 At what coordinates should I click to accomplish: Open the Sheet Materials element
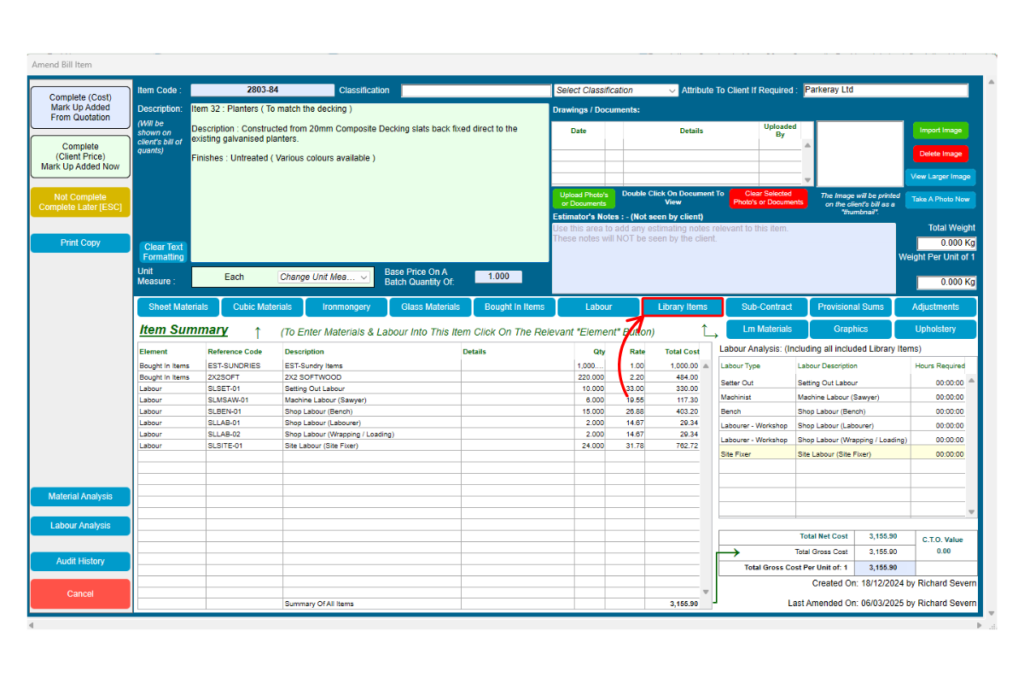tap(178, 307)
